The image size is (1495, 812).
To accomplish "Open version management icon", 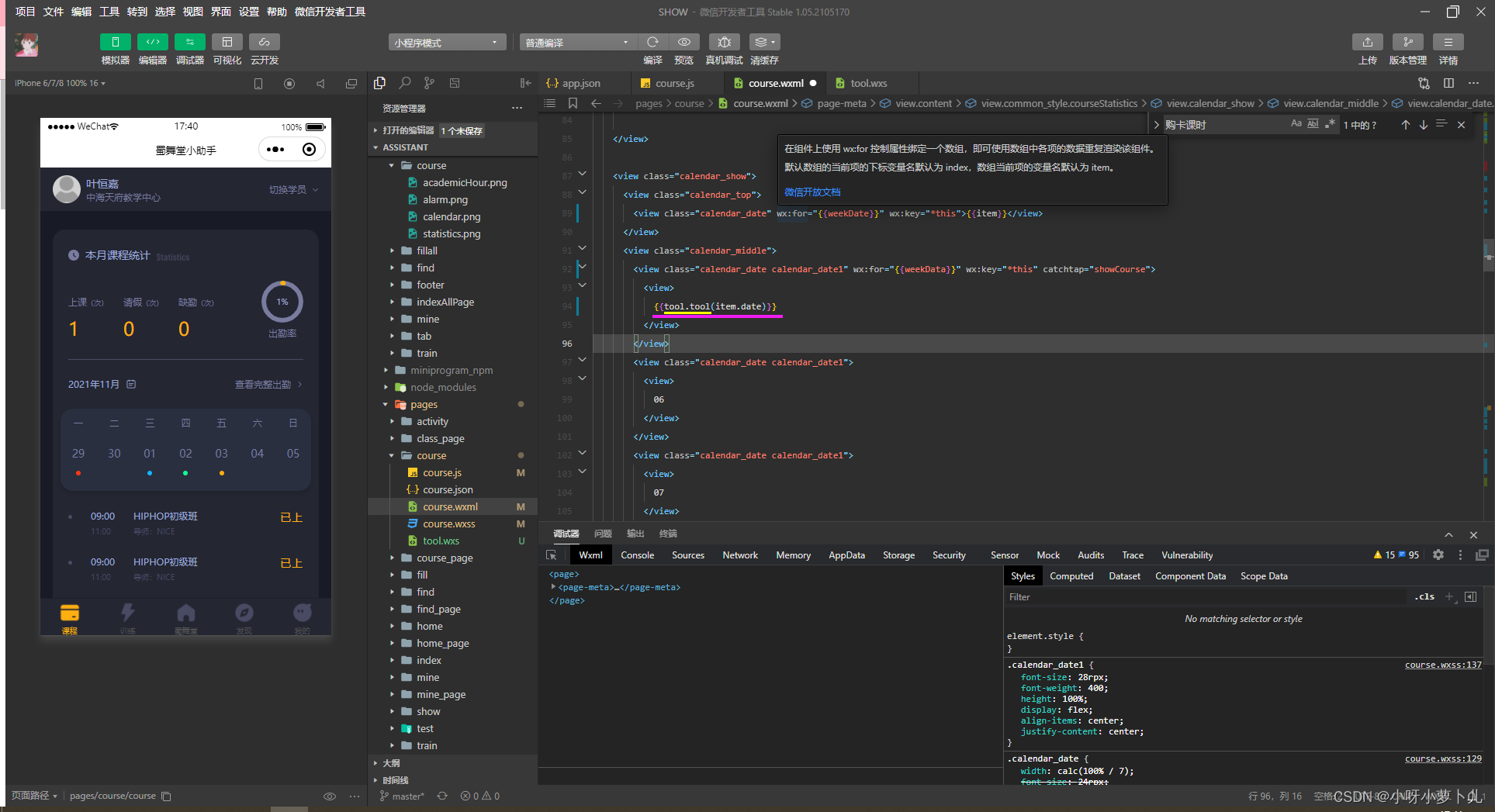I will (x=1407, y=42).
